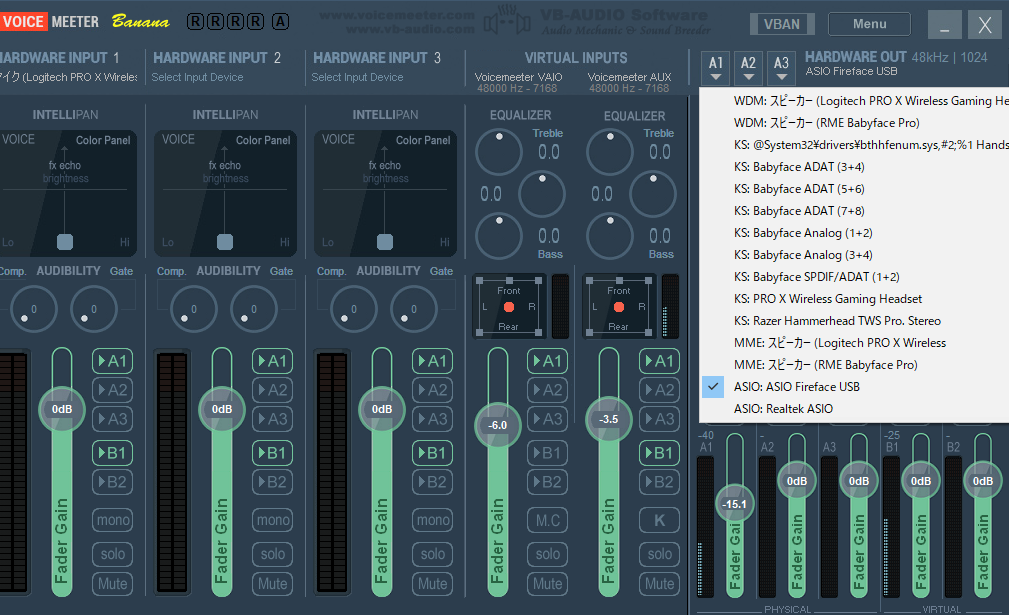Click Hardware Input 2 Intellipan position handle
1009x615 pixels.
(x=225, y=242)
